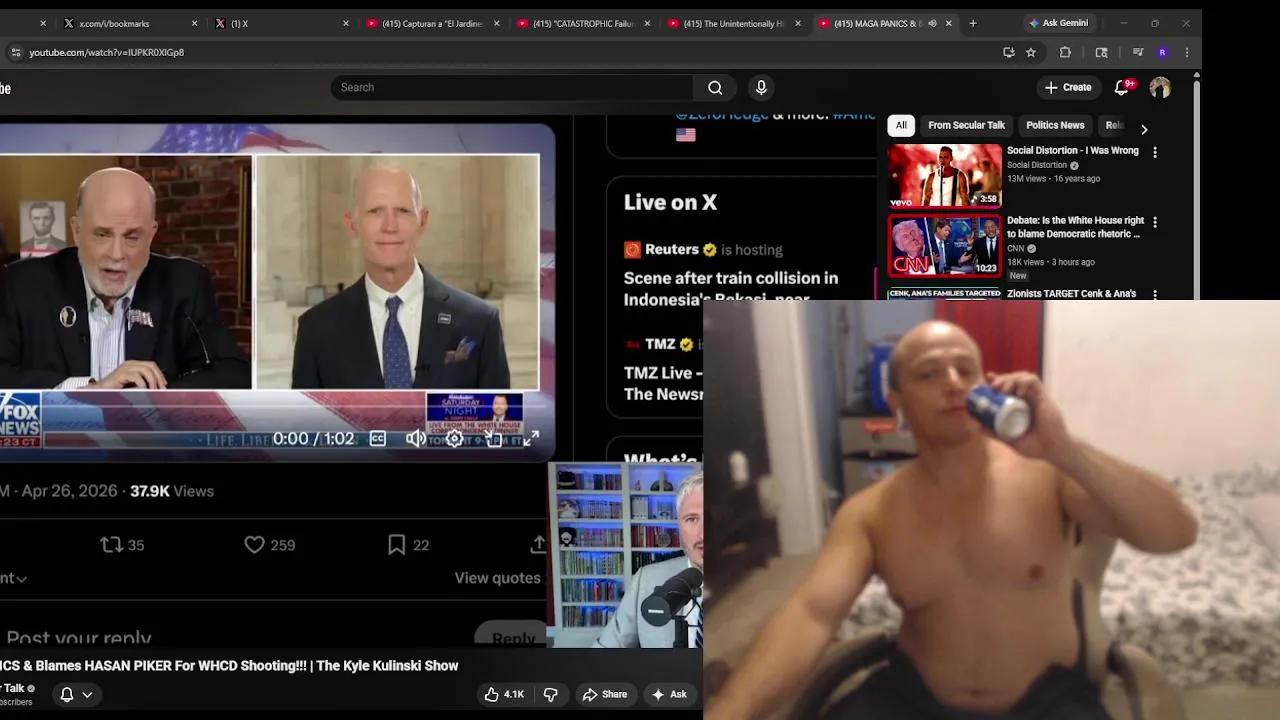Click the Ask Gemini button
Viewport: 1280px width, 720px height.
[1058, 23]
